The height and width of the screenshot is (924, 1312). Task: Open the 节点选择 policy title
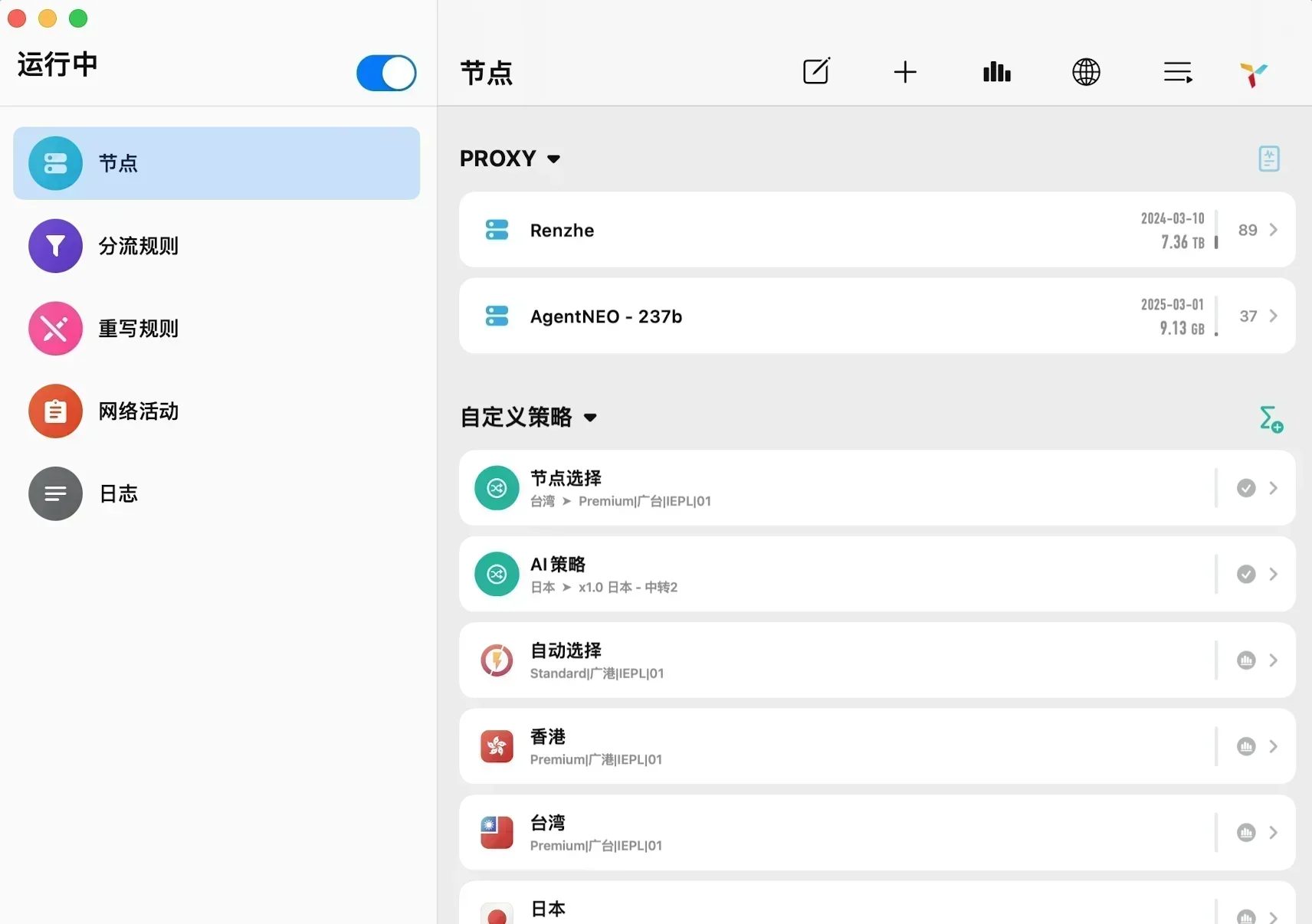[566, 478]
